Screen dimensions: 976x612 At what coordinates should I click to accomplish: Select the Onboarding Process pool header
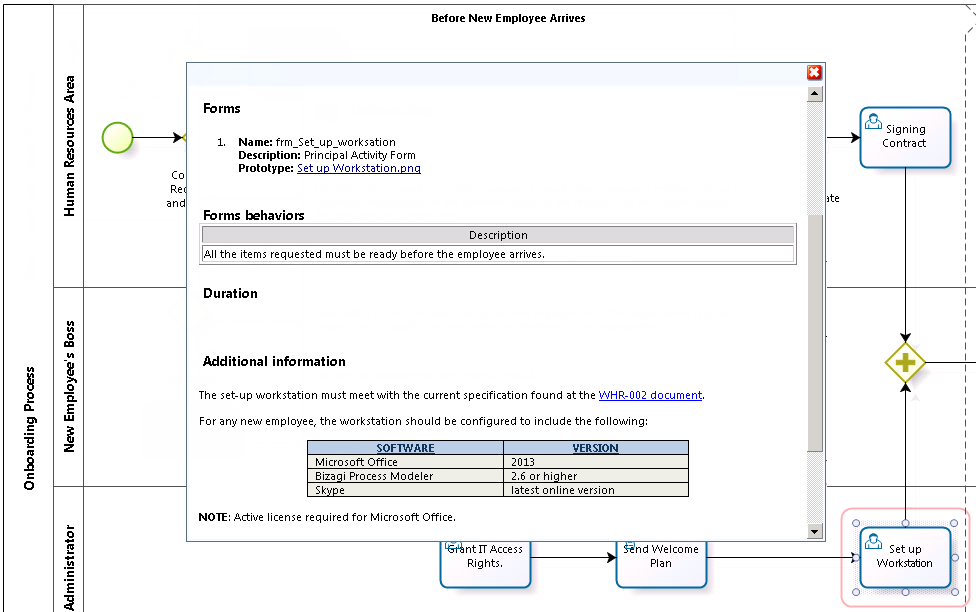tap(29, 308)
